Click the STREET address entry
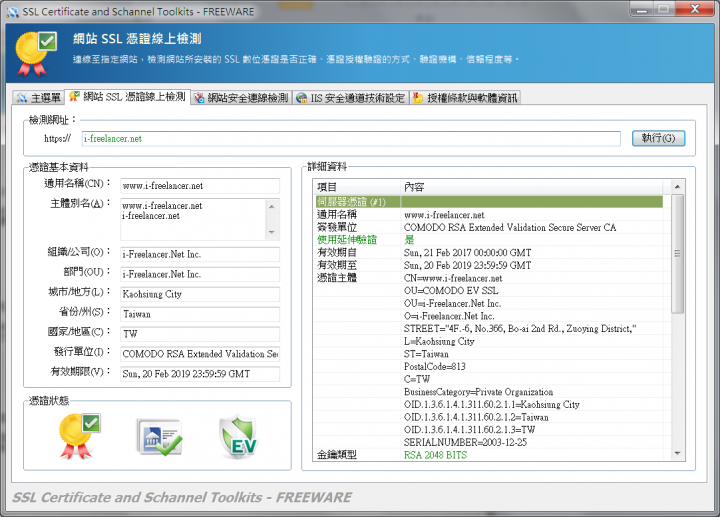 click(520, 329)
